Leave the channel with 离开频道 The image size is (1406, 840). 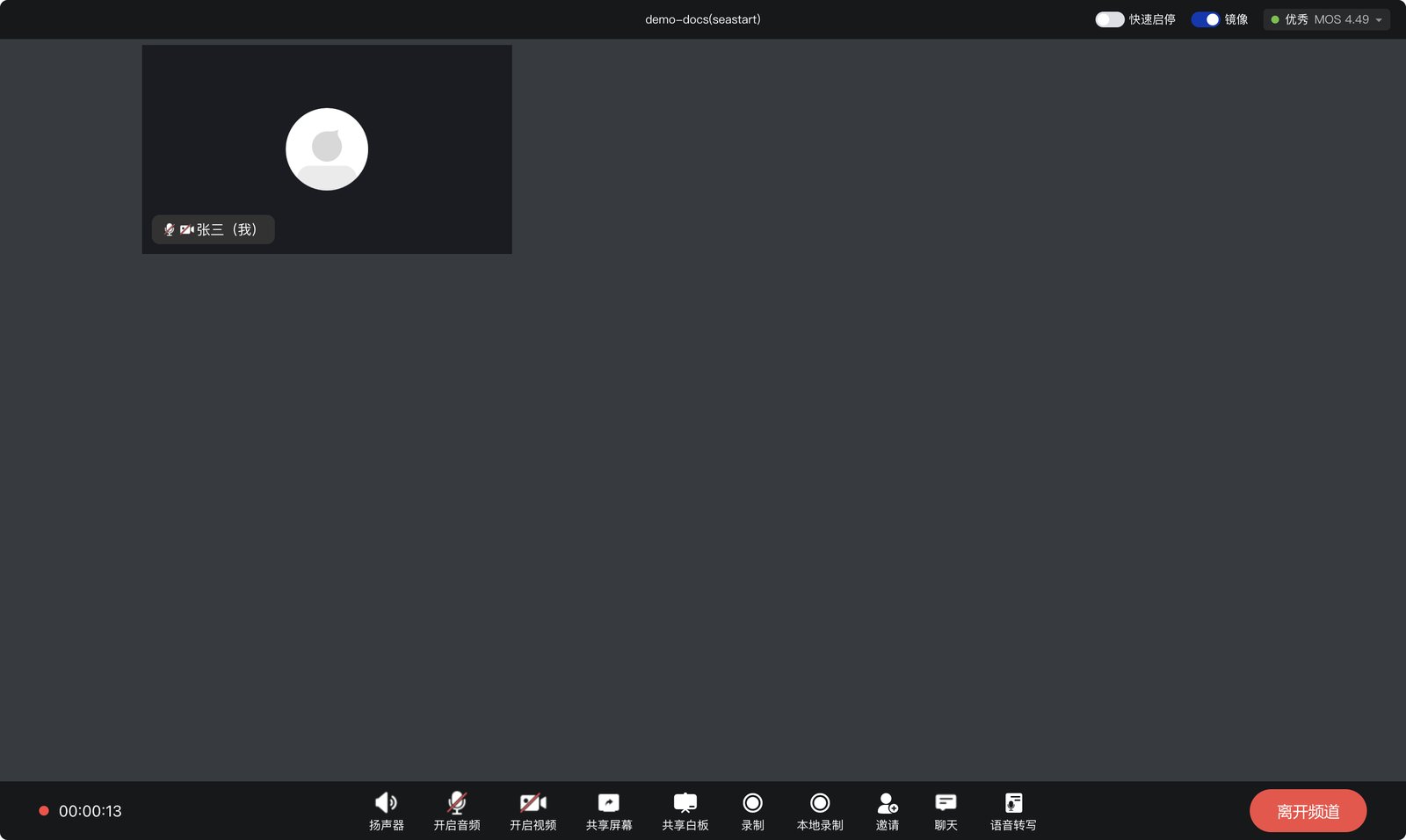click(1308, 811)
